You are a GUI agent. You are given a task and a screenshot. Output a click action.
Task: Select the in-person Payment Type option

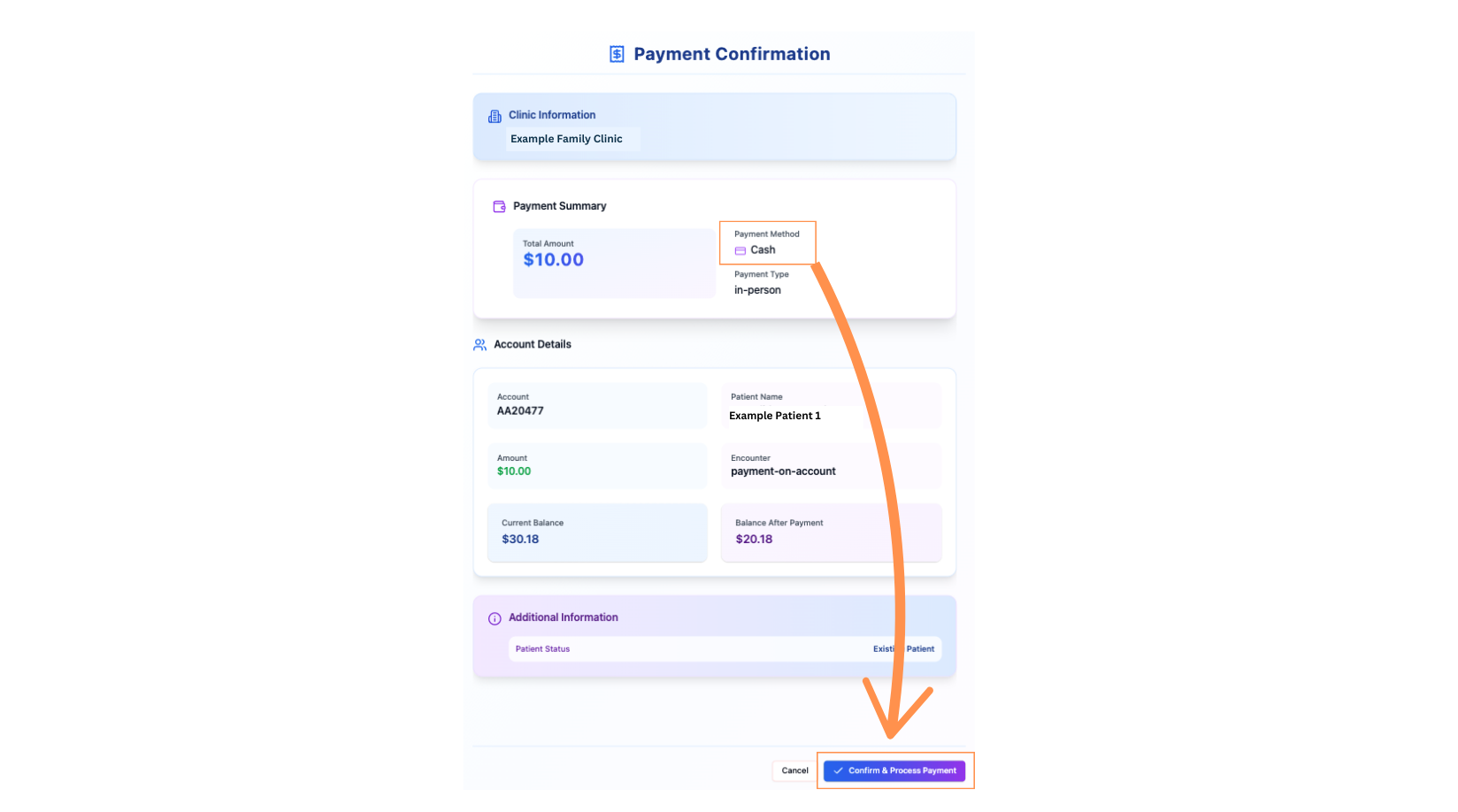tap(757, 289)
